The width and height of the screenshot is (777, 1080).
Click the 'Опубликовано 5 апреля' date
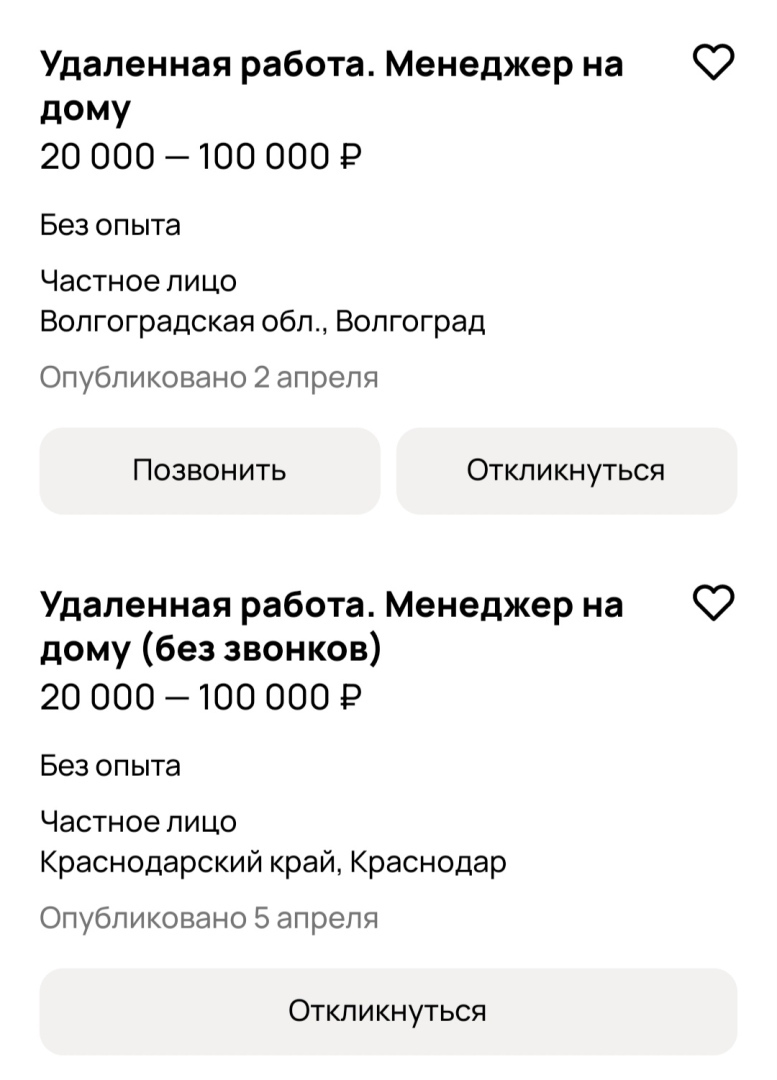point(209,918)
